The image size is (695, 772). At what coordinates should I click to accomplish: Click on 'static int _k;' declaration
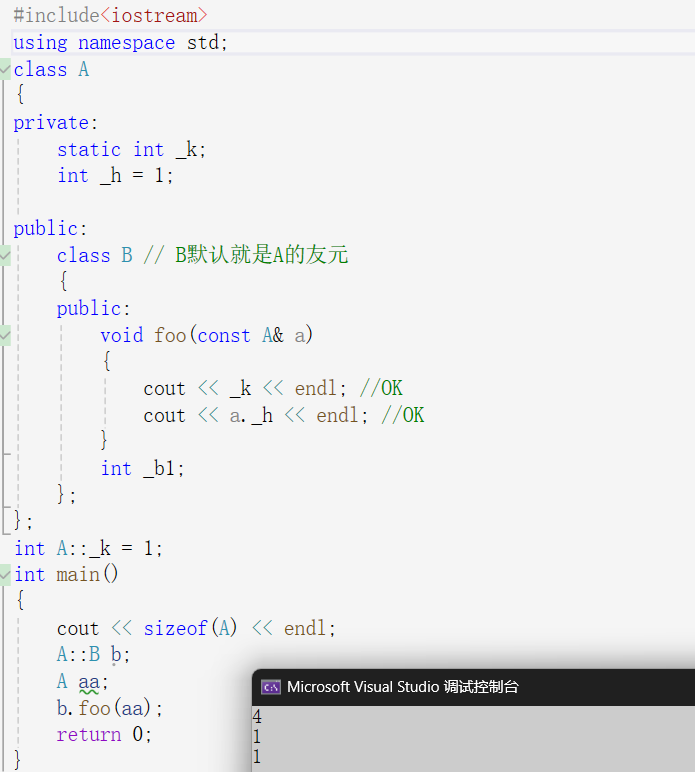click(131, 150)
